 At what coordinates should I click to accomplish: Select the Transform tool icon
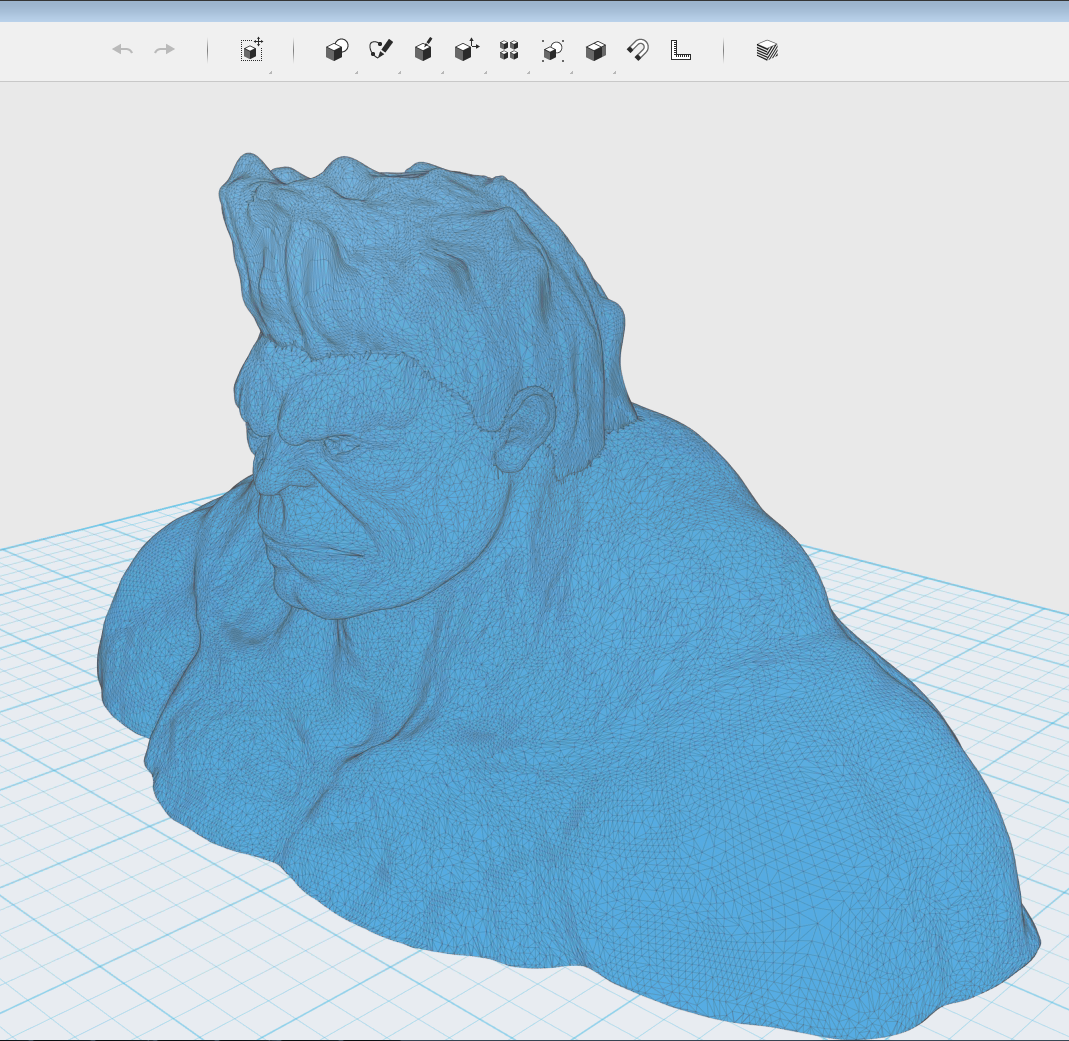(252, 50)
